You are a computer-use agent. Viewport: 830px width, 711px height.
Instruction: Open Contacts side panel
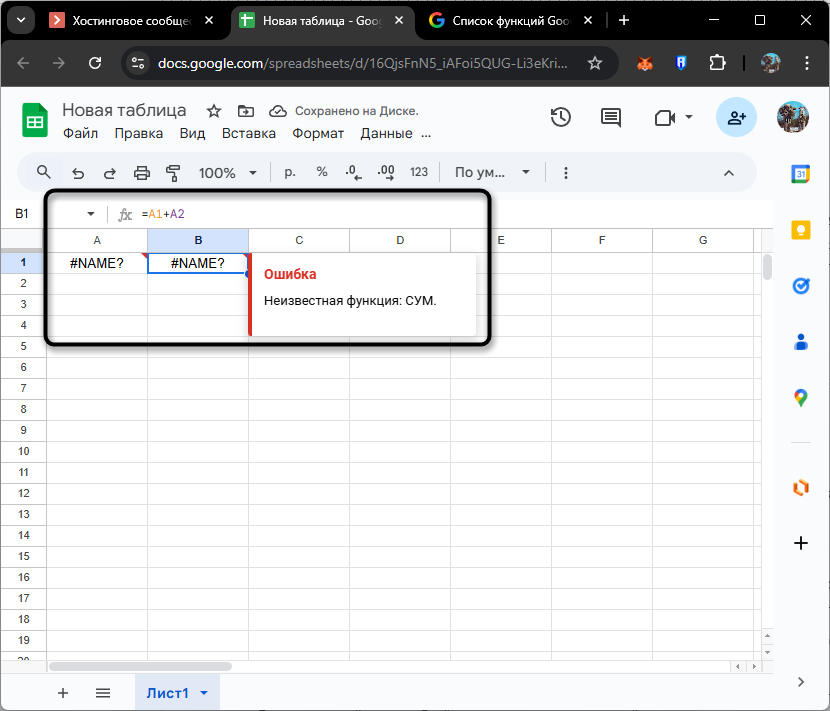coord(800,342)
